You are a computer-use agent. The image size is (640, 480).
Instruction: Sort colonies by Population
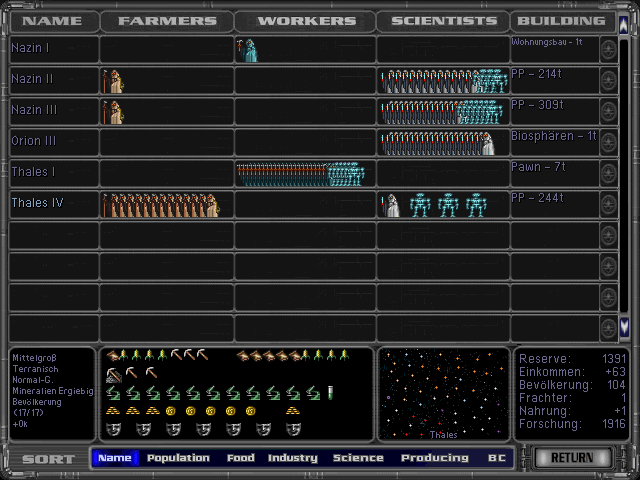[178, 458]
